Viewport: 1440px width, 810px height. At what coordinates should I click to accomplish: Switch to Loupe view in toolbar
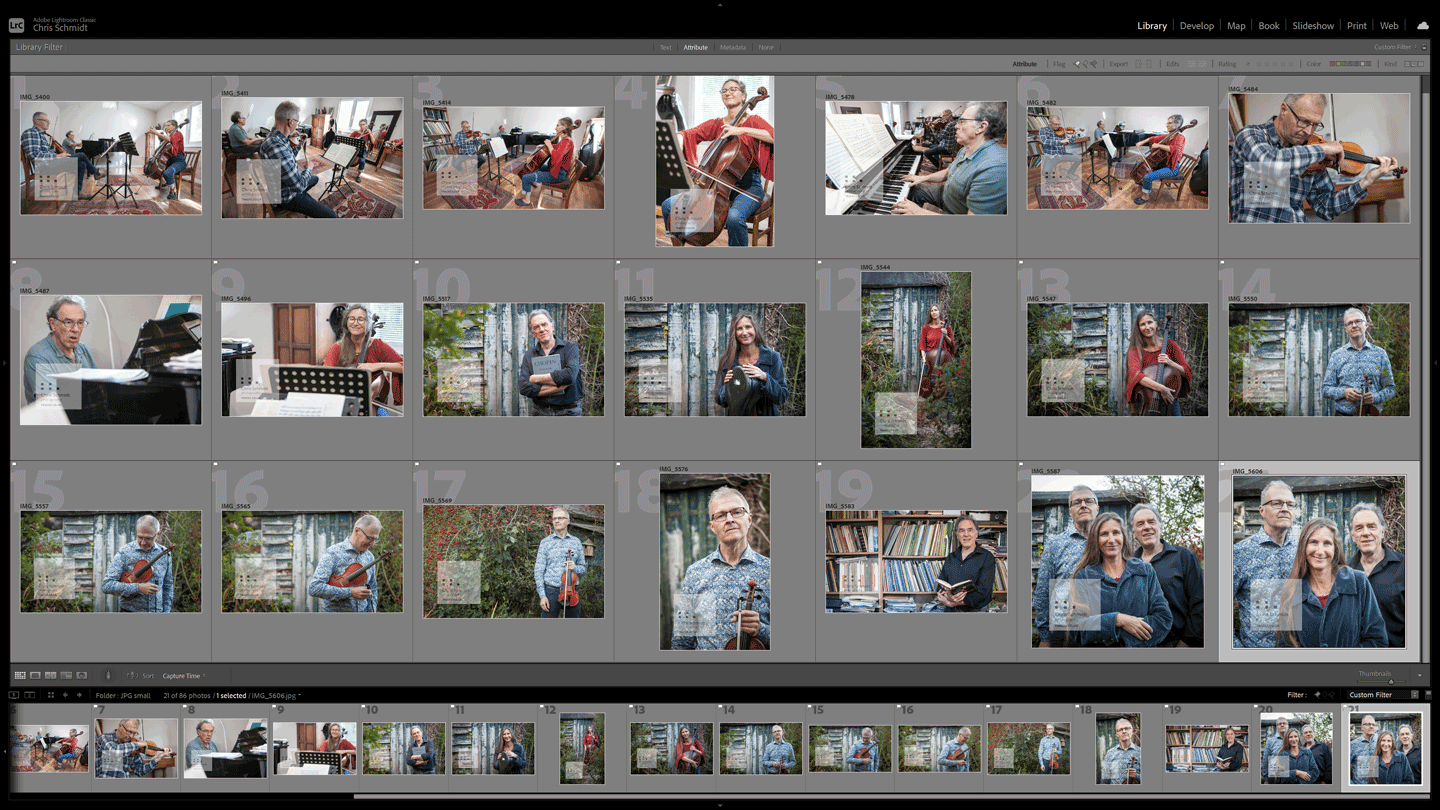(x=35, y=676)
